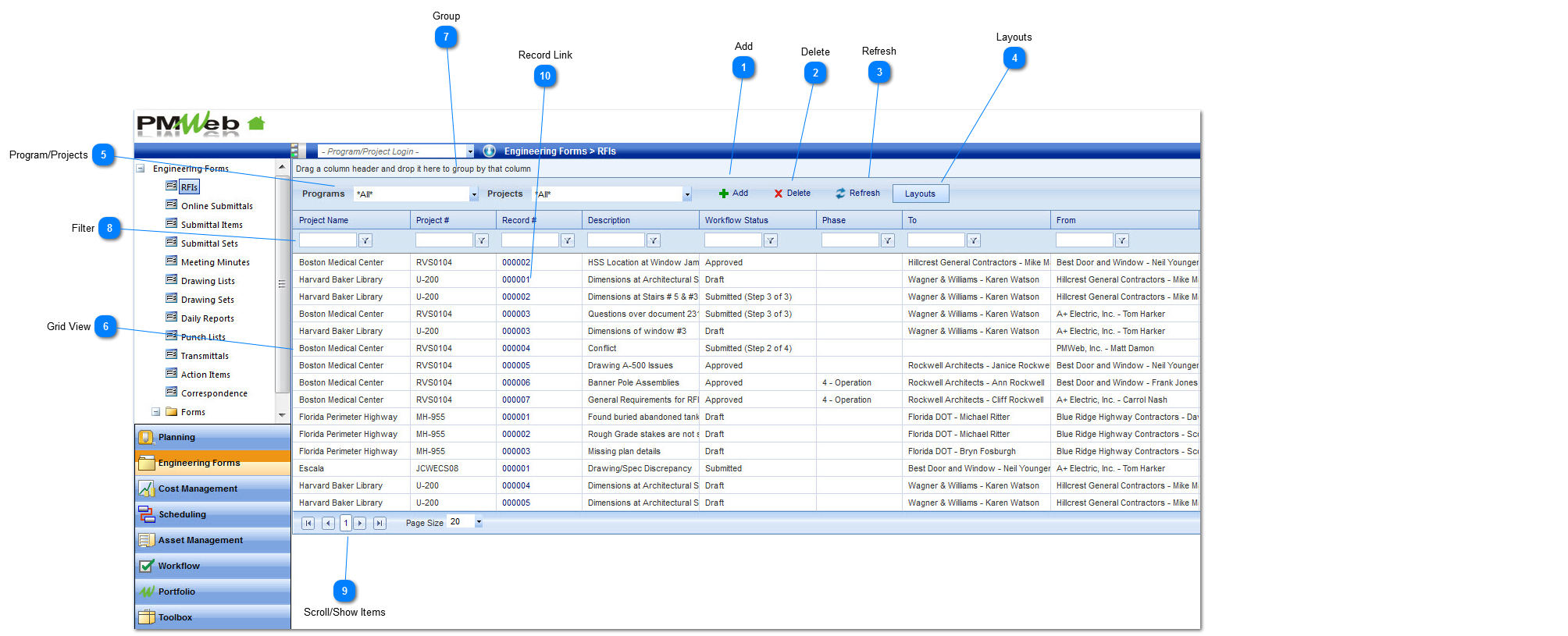Click the Layouts button
This screenshot has height=636, width=1568.
coord(921,194)
